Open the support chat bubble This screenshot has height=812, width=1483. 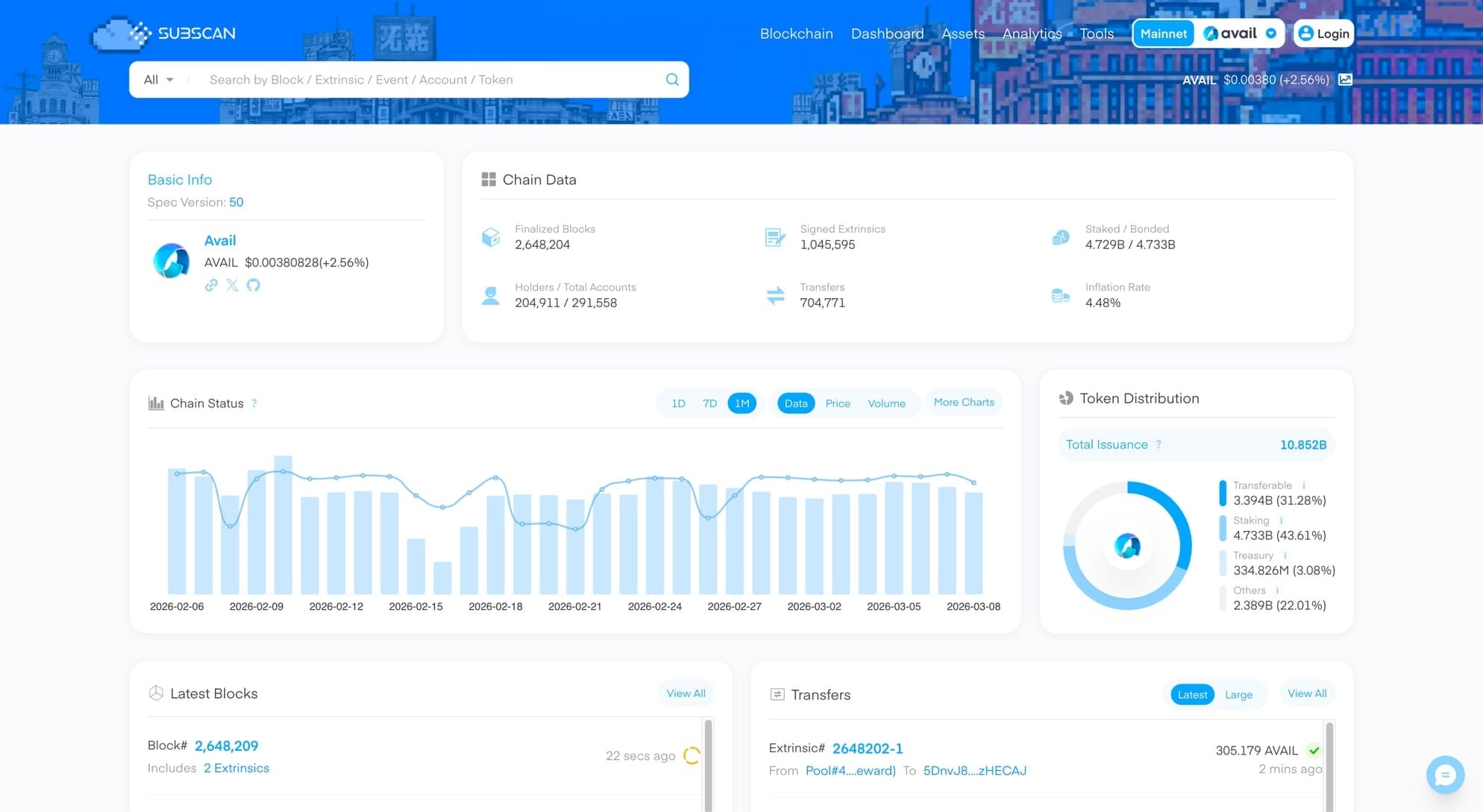(x=1445, y=775)
